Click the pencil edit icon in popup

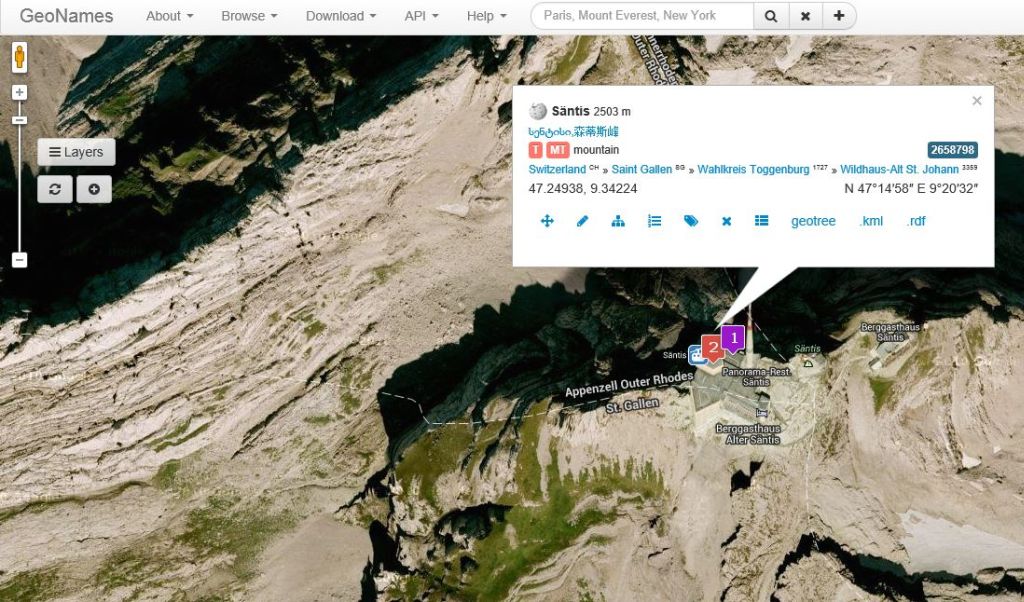(x=583, y=221)
